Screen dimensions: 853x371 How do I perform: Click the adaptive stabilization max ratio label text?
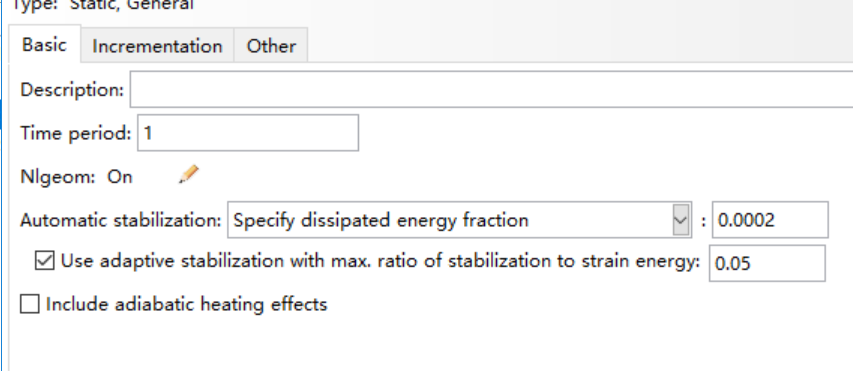(380, 261)
